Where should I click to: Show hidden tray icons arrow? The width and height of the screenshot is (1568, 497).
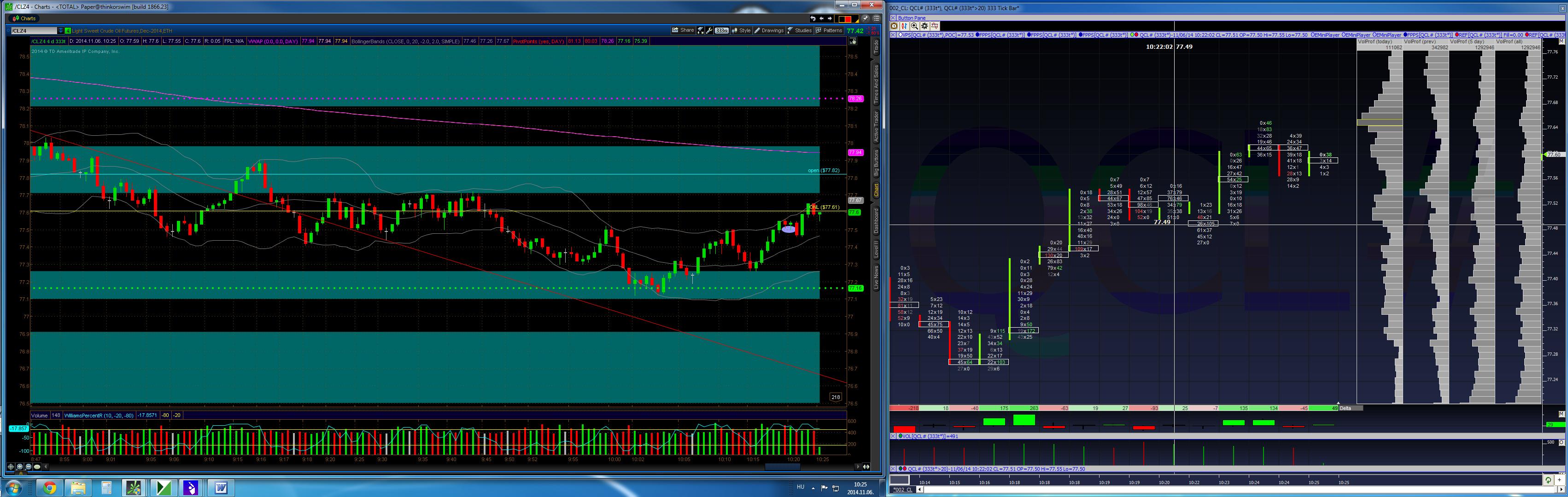tap(813, 488)
